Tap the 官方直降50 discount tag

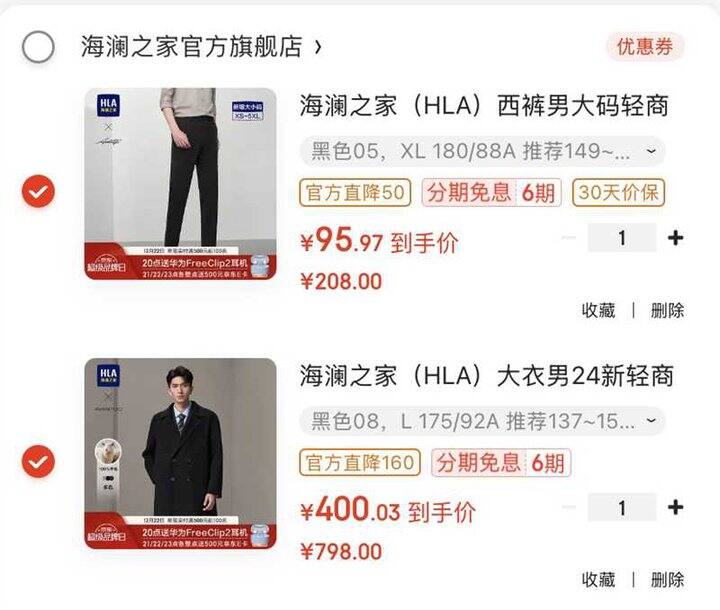pyautogui.click(x=355, y=192)
